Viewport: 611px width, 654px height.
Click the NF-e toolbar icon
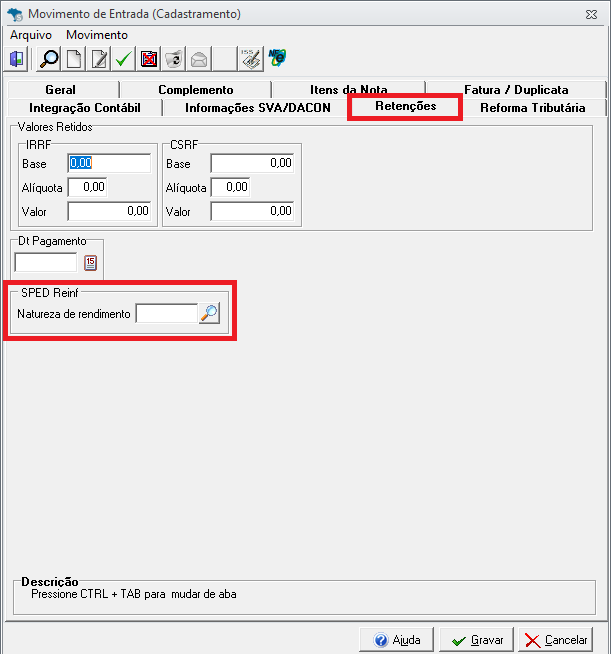tap(277, 58)
